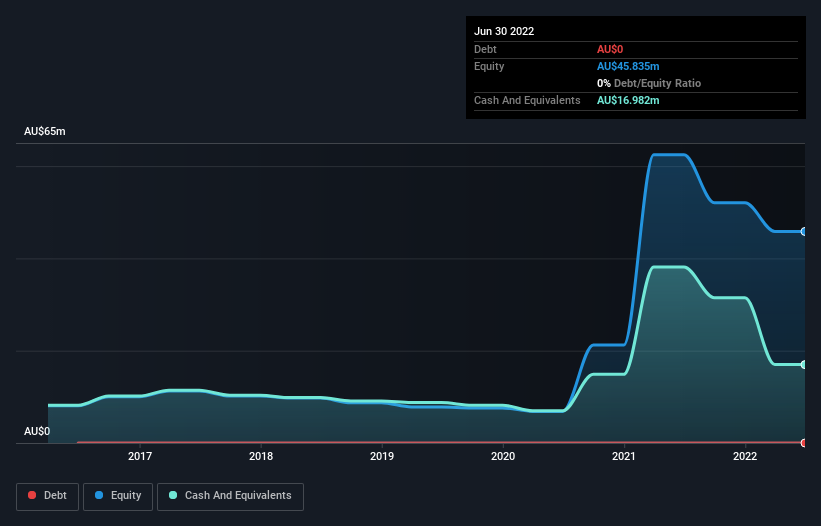Click the 0% Debt/Equity Ratio text
Screen dimensions: 821x526
(x=649, y=83)
